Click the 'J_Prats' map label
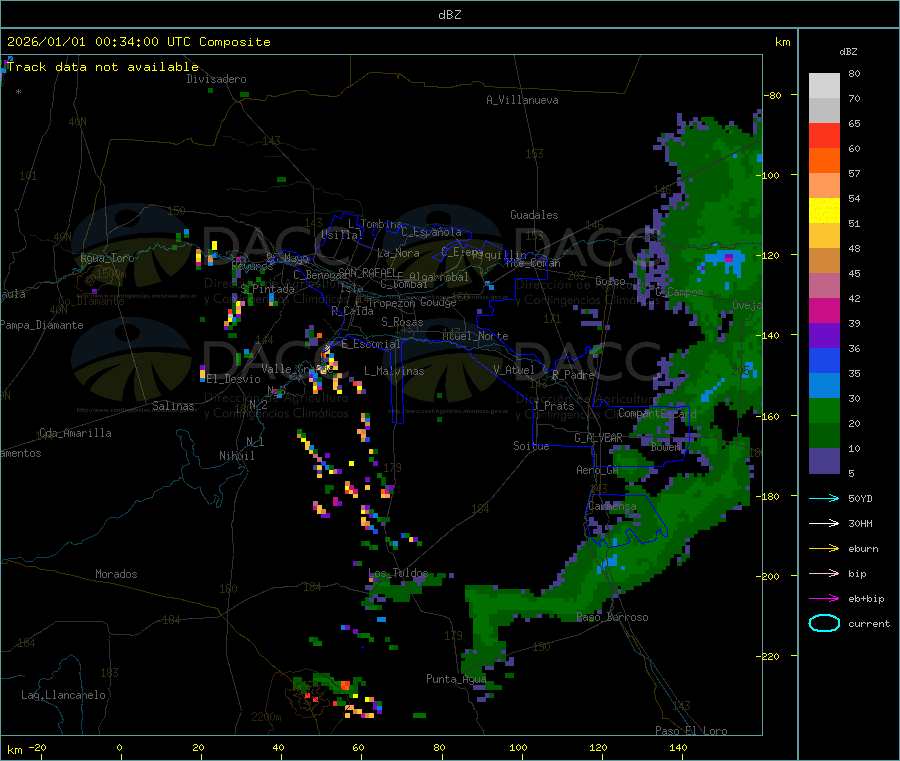This screenshot has height=761, width=900. point(554,406)
